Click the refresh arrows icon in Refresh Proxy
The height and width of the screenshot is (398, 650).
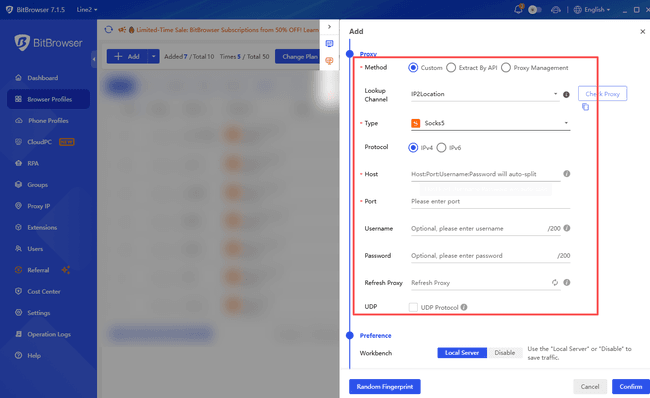point(555,282)
